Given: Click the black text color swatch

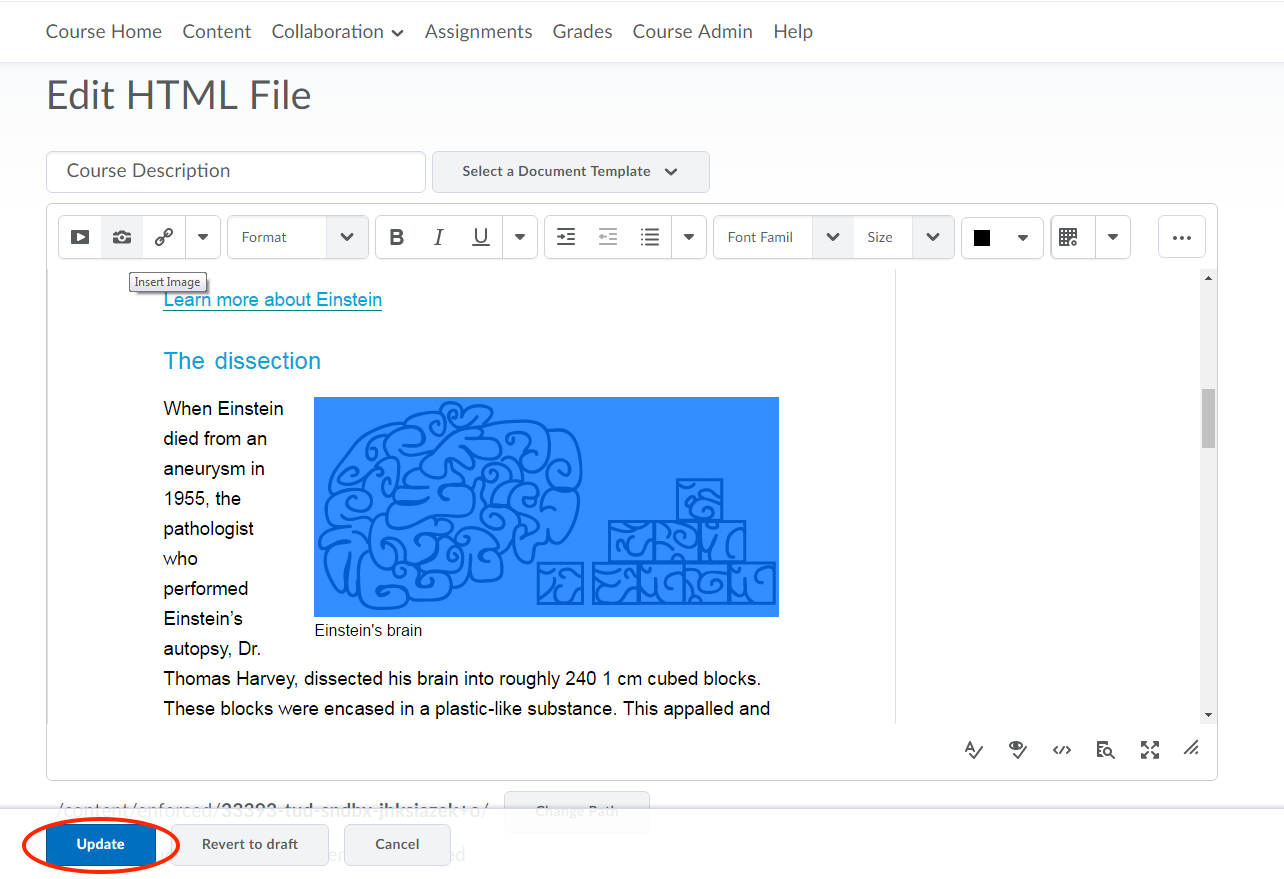Looking at the screenshot, I should pyautogui.click(x=982, y=237).
